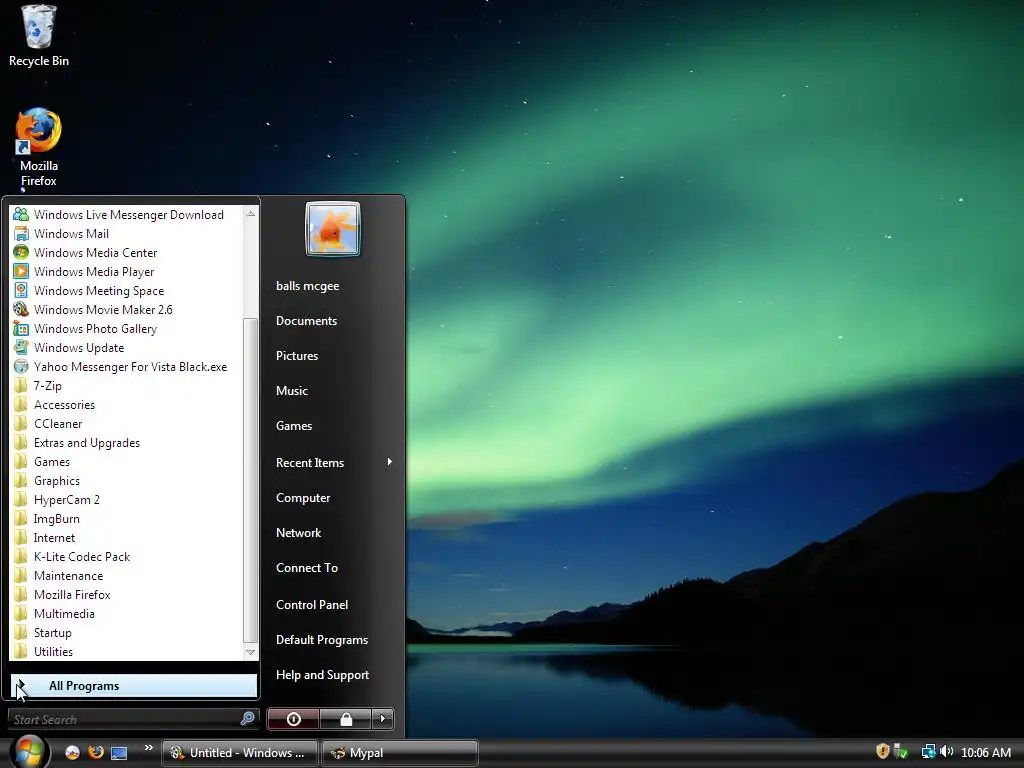Click the Safely Remove Hardware tray icon
The image size is (1024, 768).
point(901,751)
